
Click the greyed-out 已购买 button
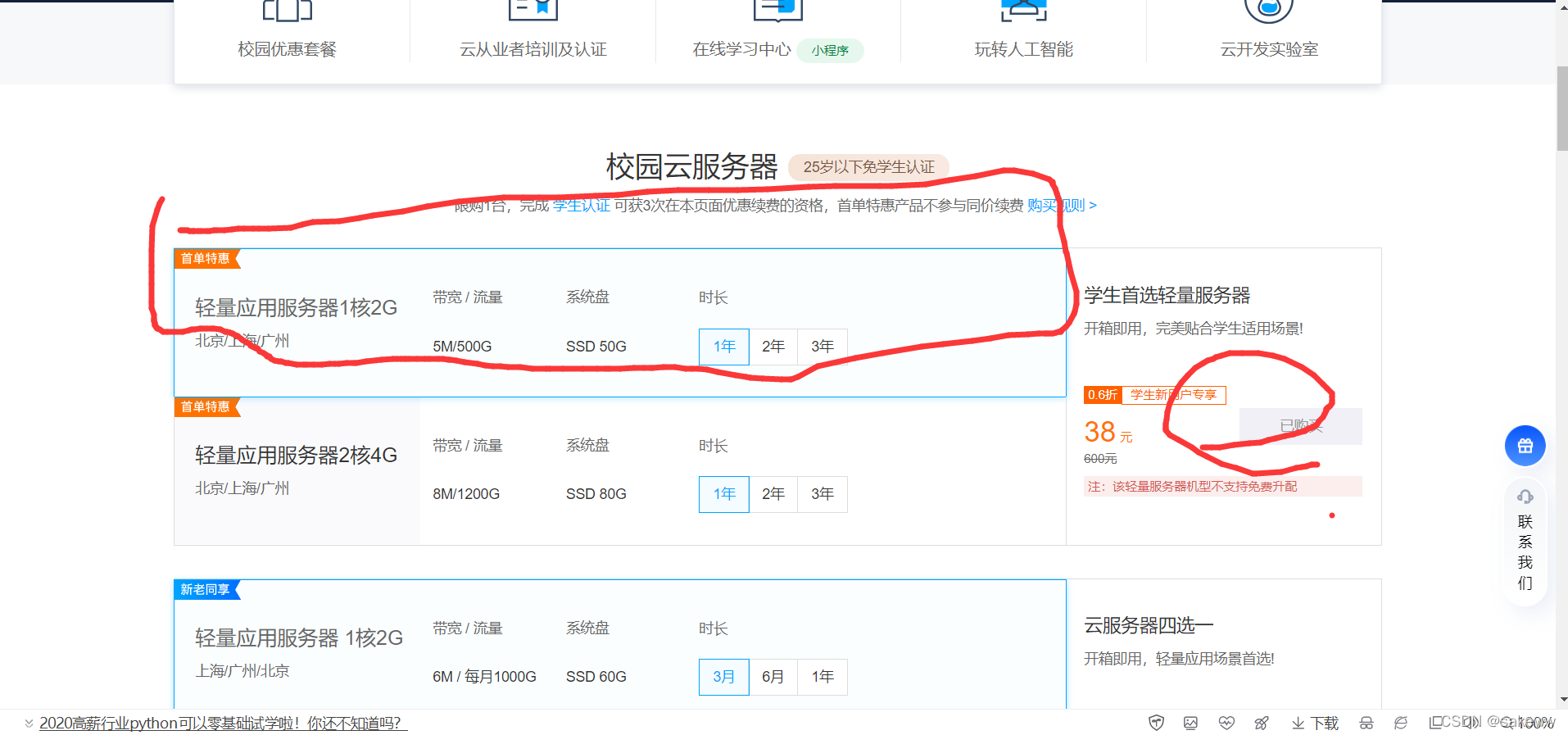1301,426
